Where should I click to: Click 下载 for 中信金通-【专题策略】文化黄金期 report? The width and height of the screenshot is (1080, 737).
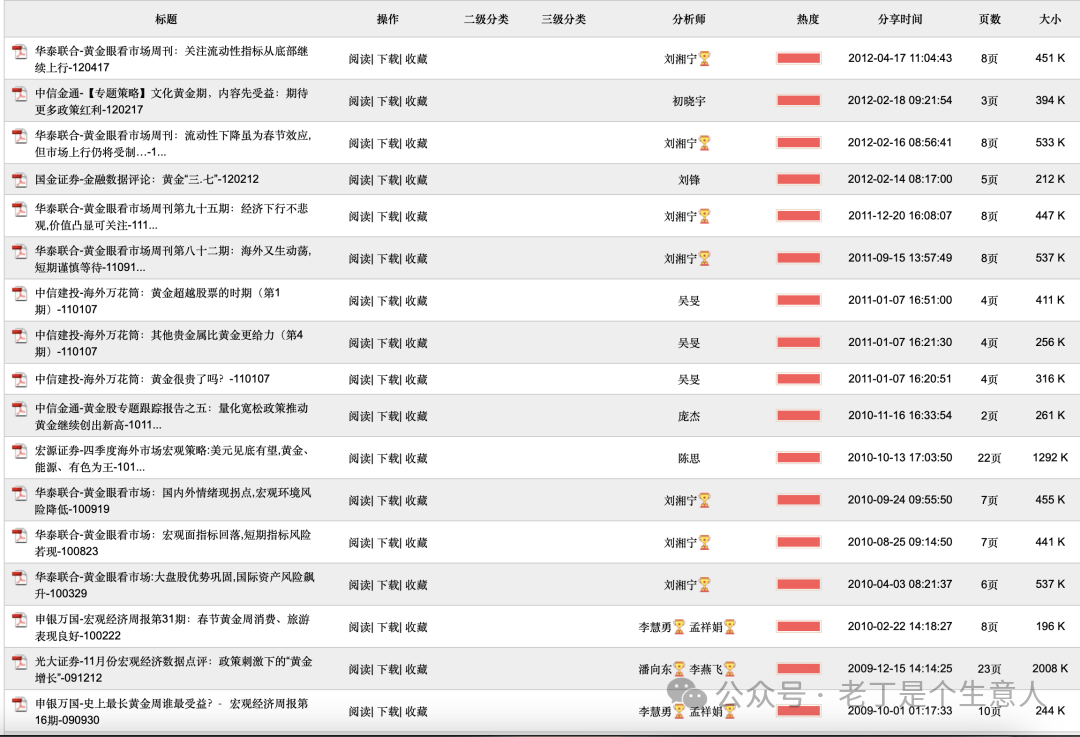[x=388, y=101]
